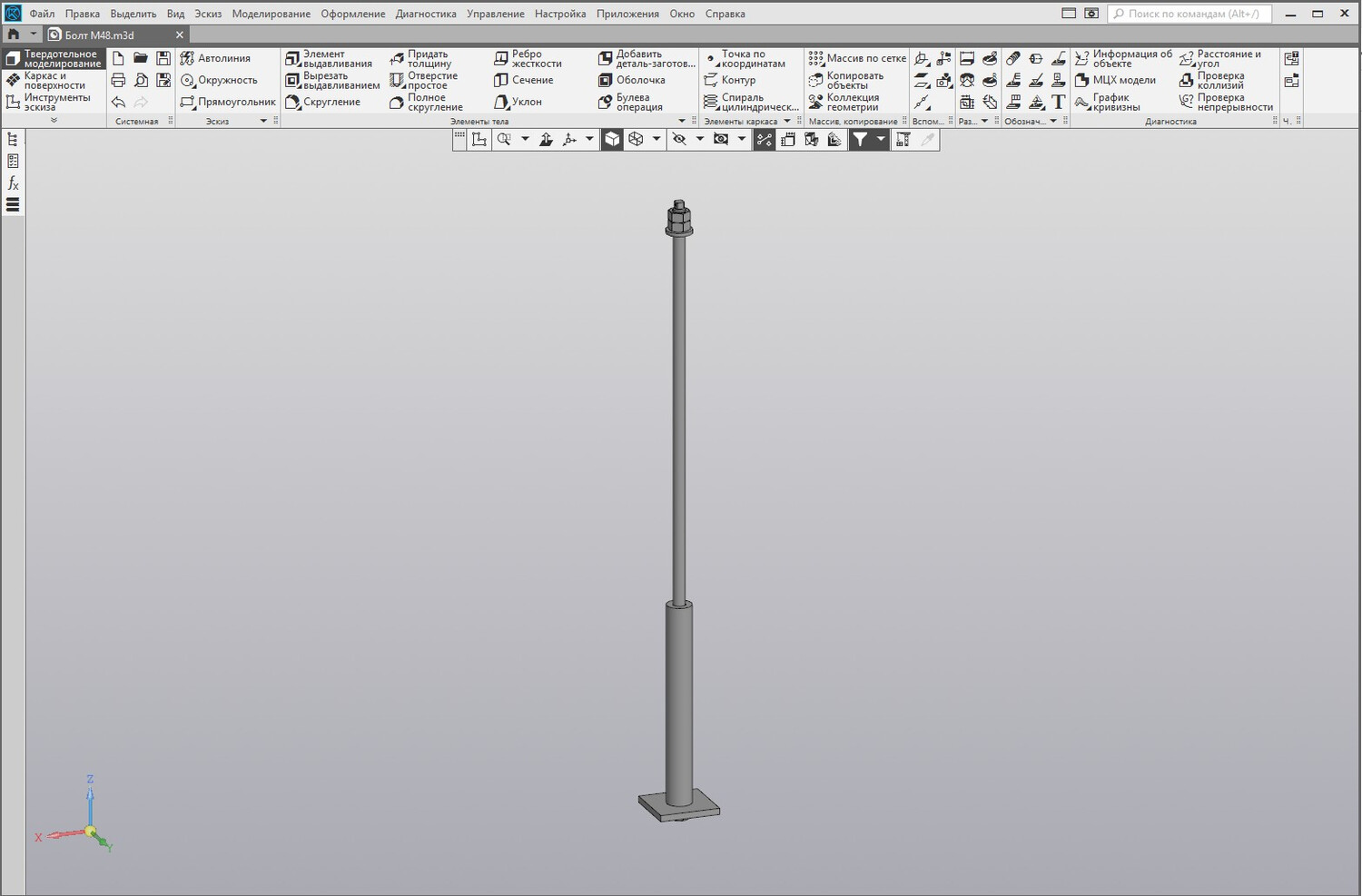This screenshot has height=896, width=1362.
Task: Select Инструменты эскиза toolset
Action: tap(54, 102)
